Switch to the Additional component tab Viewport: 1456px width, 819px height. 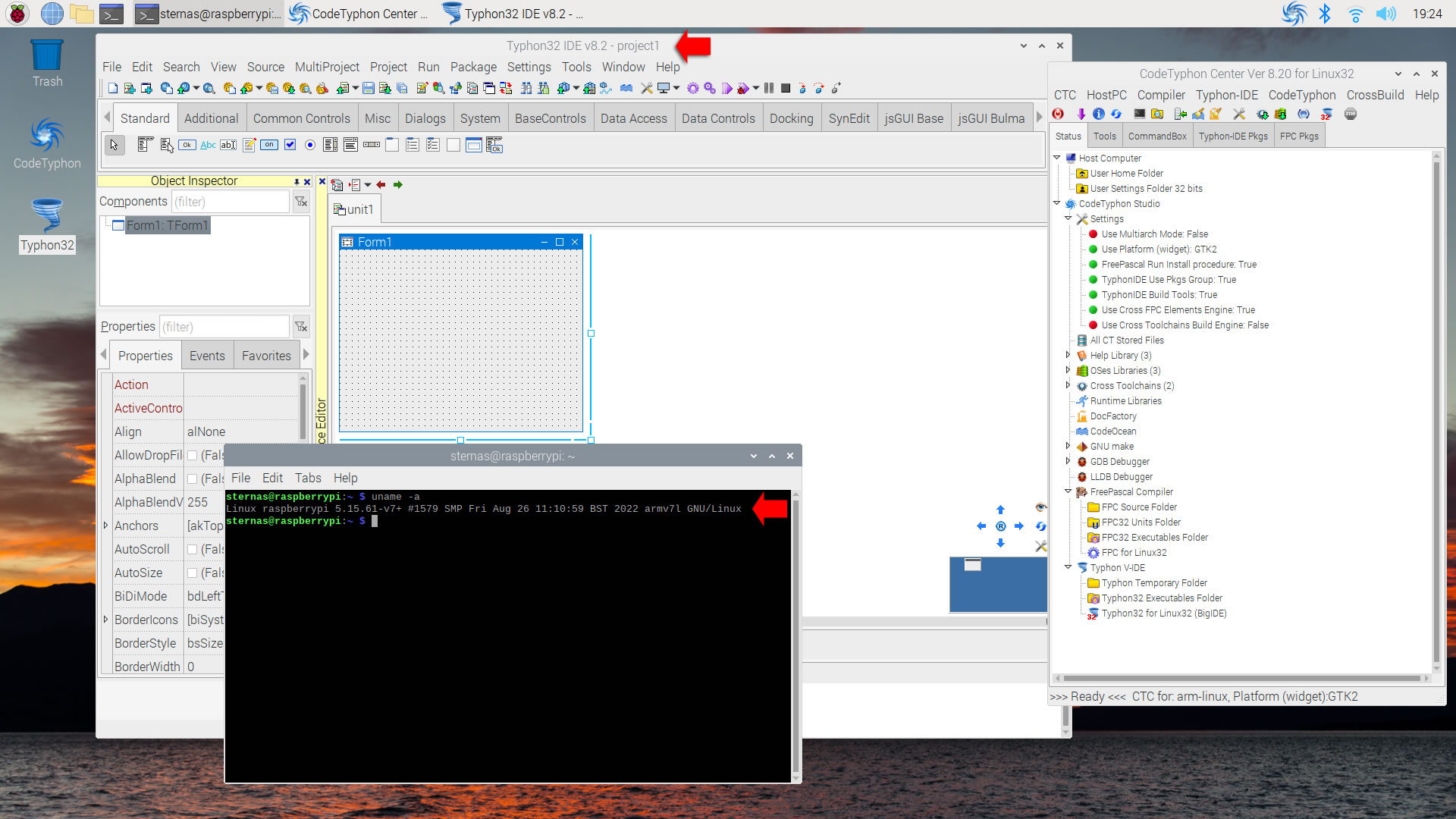pos(211,118)
